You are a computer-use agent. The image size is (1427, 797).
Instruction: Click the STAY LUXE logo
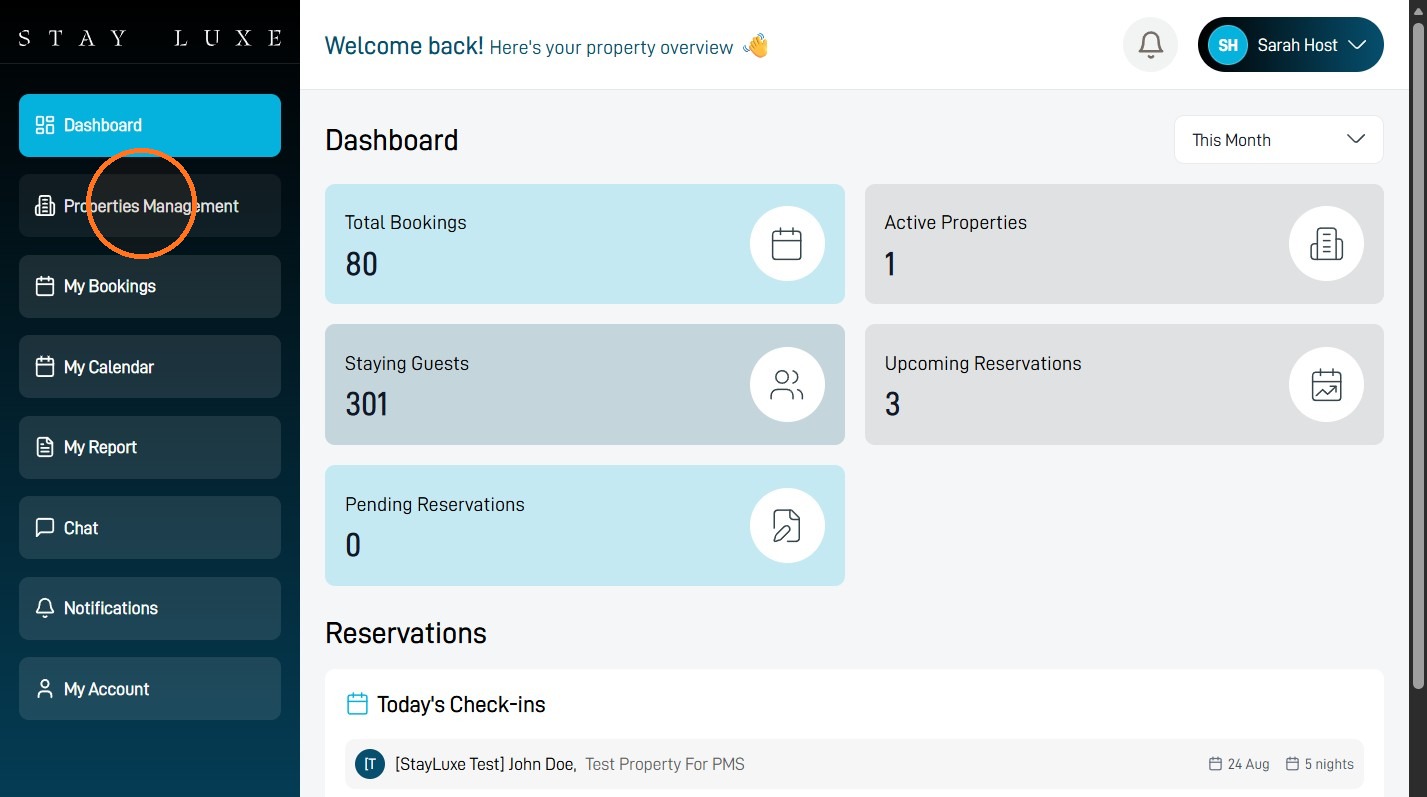[150, 39]
